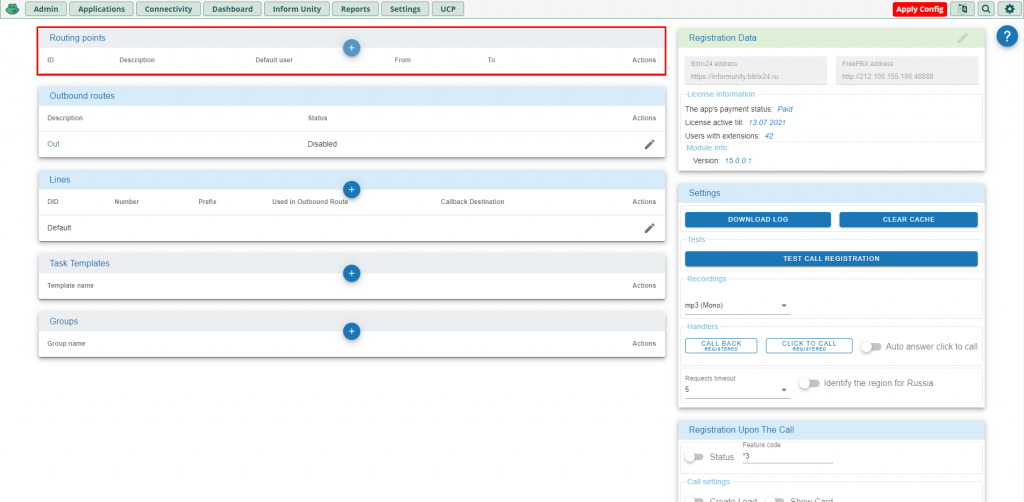Enable Identify the region for Russia
1024x502 pixels.
coord(809,383)
